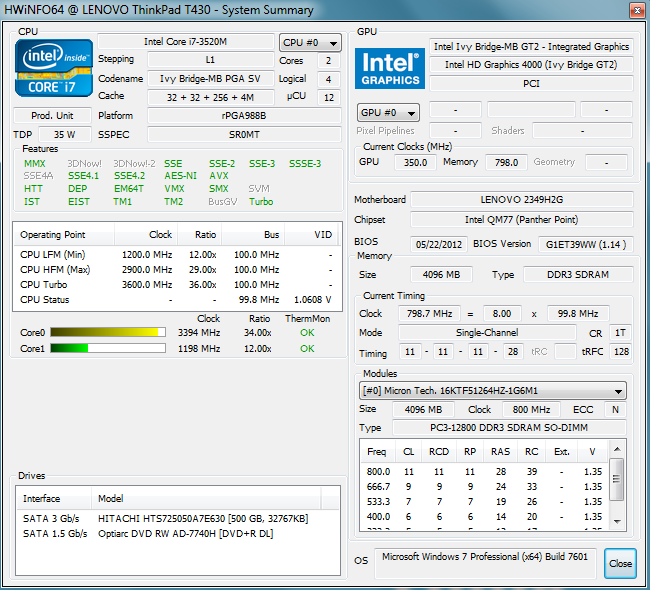Image resolution: width=650 pixels, height=590 pixels.
Task: Expand the Micron Tech. memory module dropdown
Action: 492,391
